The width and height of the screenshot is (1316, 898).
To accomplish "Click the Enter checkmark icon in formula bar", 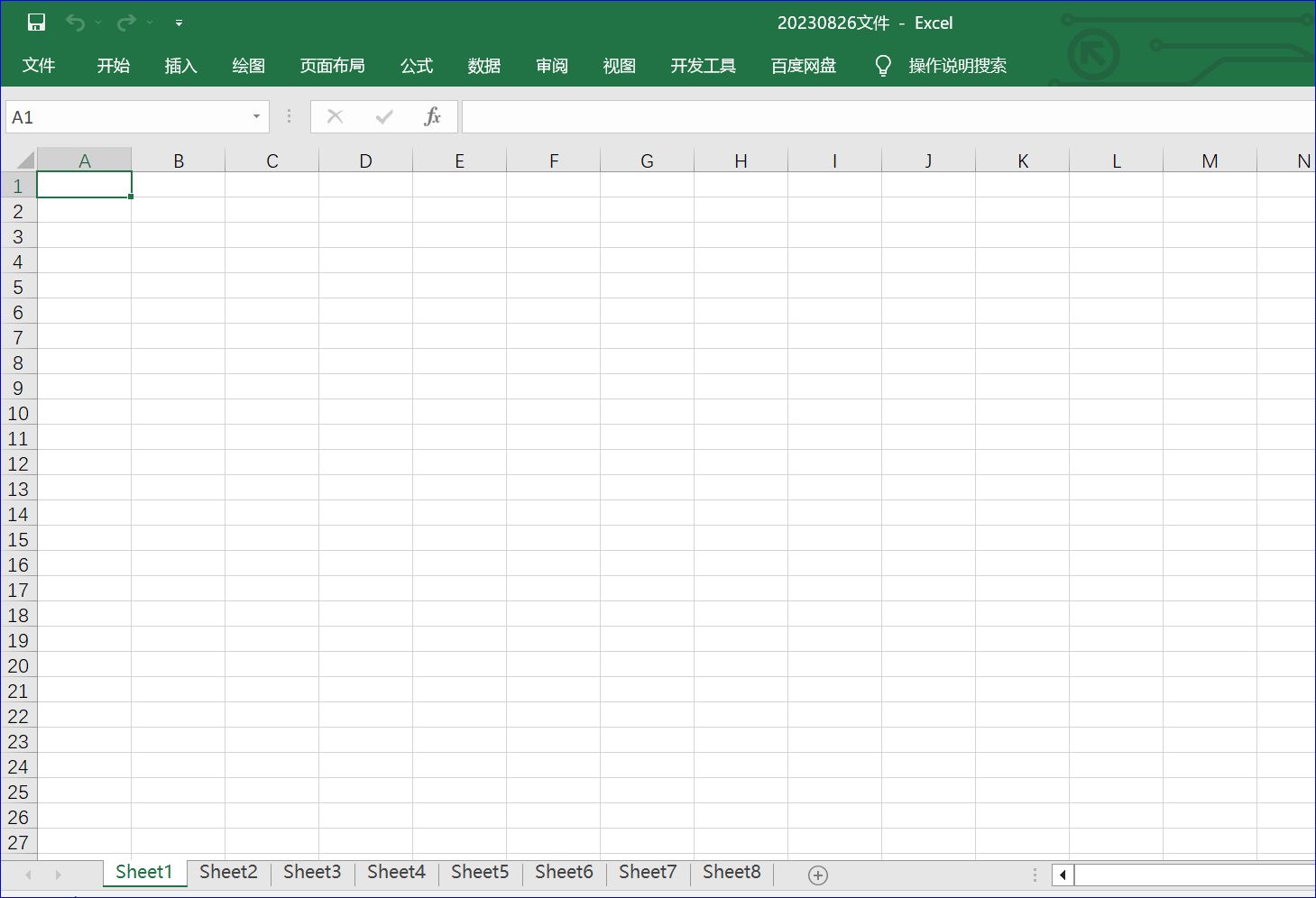I will (x=384, y=116).
